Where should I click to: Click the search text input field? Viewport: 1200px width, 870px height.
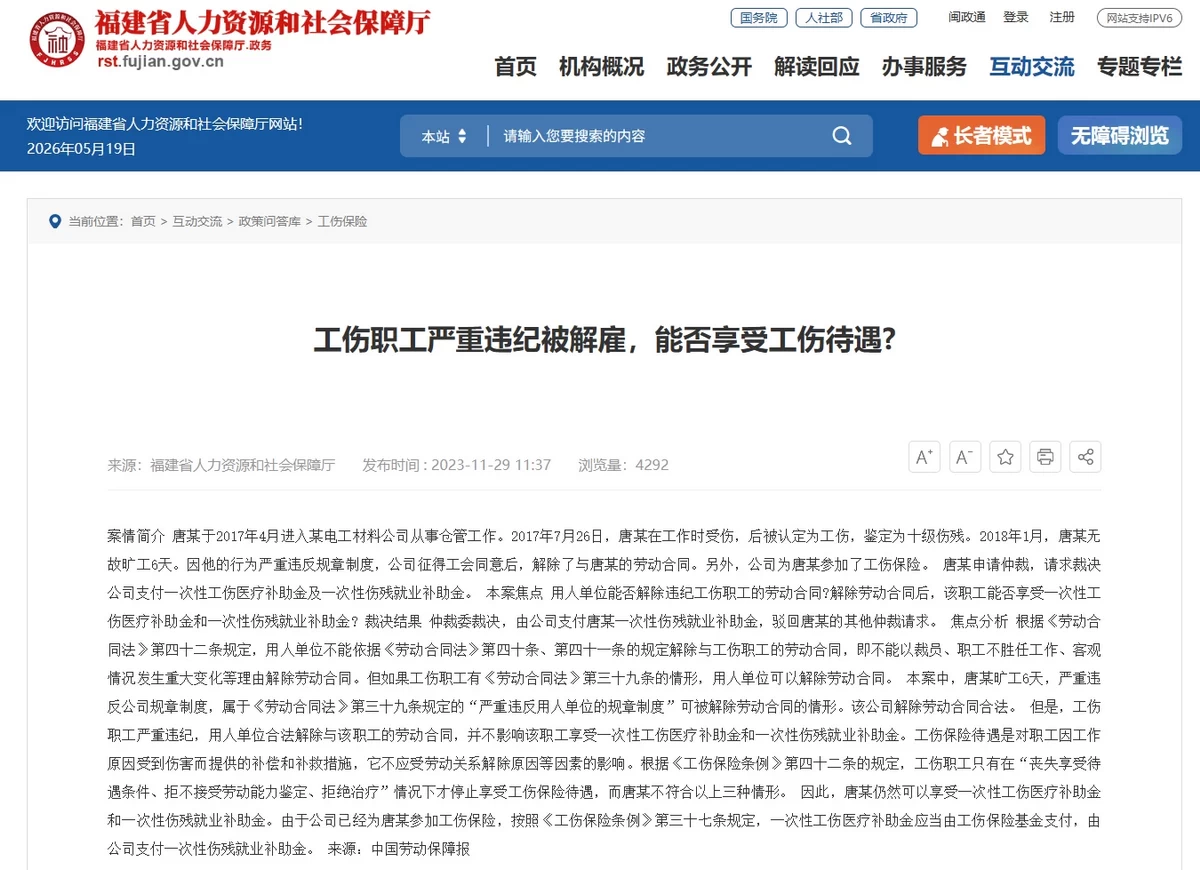660,136
